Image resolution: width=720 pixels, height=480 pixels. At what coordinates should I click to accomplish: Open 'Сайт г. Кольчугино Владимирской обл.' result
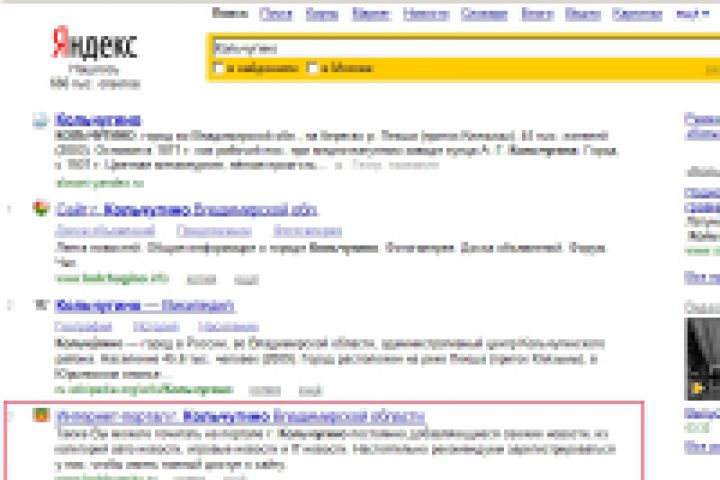[186, 209]
